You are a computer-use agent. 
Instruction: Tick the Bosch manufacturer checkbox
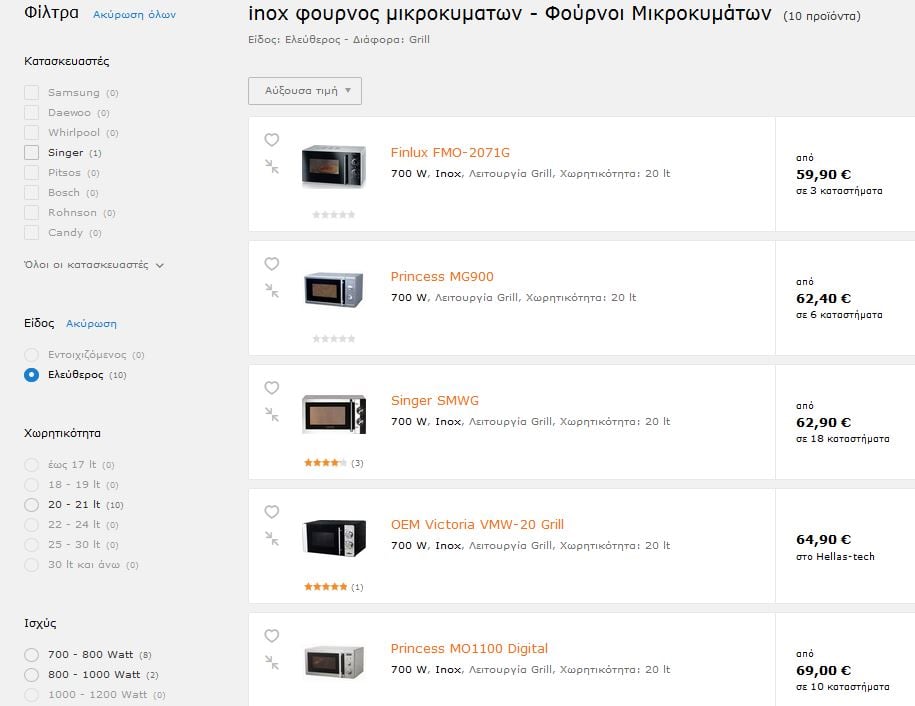click(x=32, y=192)
